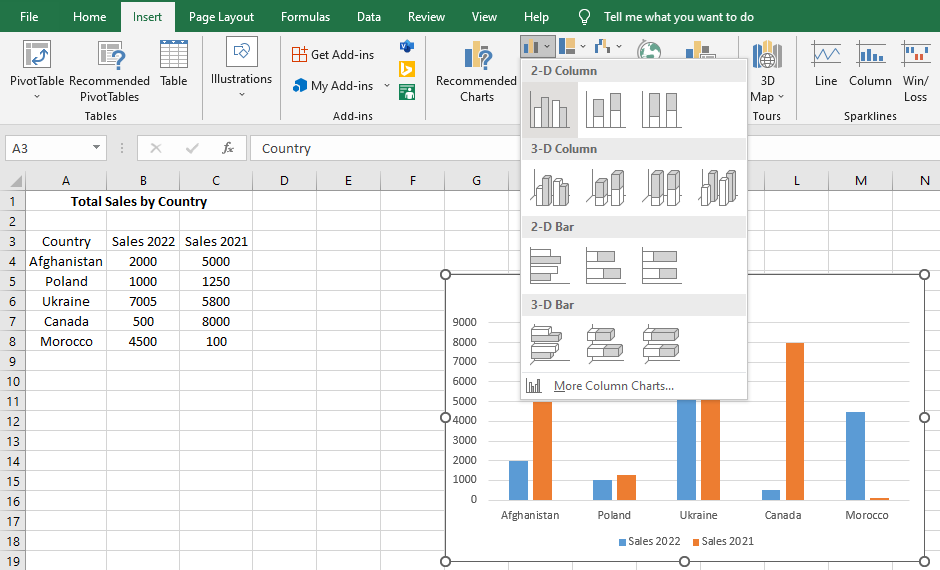
Task: Open My Add-ins
Action: click(x=333, y=86)
